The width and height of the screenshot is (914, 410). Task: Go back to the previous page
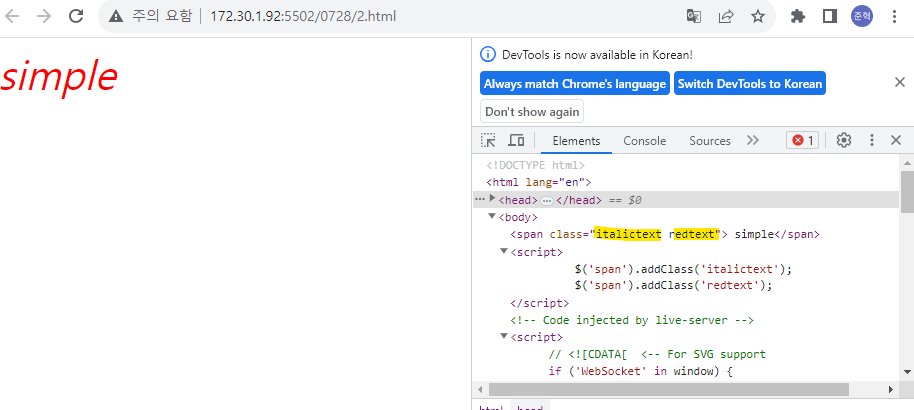12,16
